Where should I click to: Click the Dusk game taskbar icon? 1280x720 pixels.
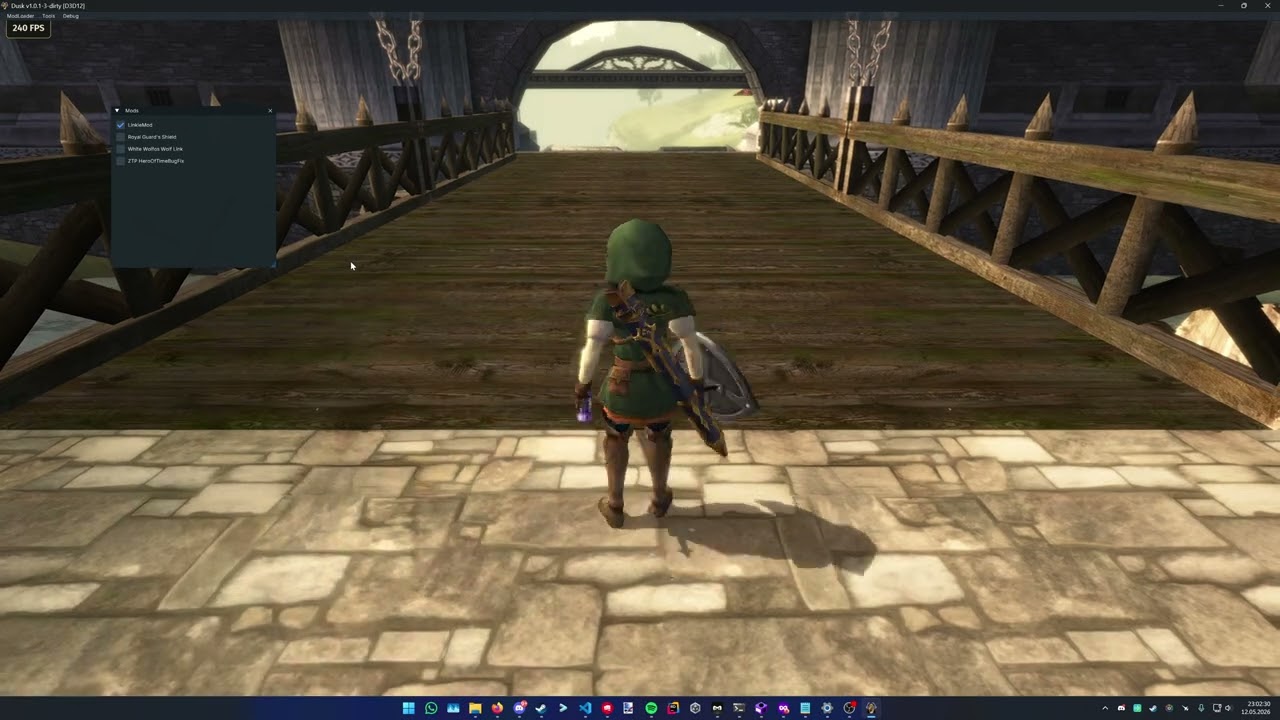point(871,708)
